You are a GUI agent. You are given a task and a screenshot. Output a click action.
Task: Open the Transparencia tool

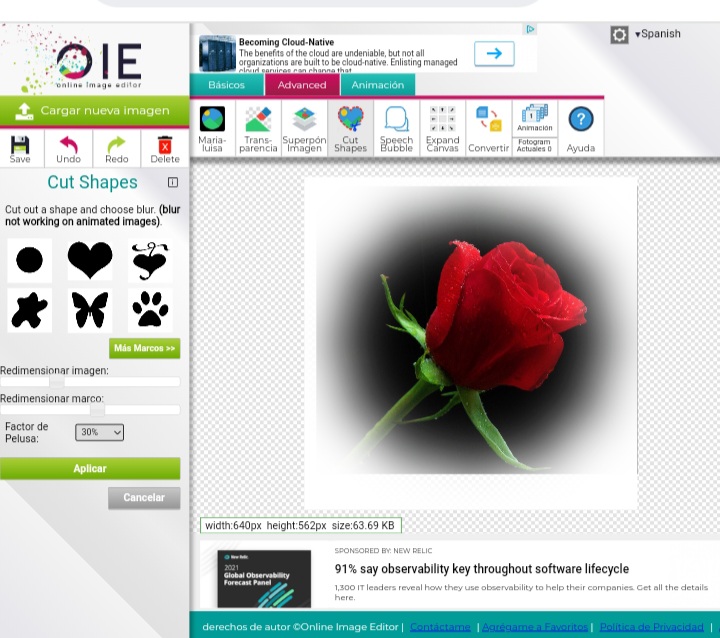258,127
